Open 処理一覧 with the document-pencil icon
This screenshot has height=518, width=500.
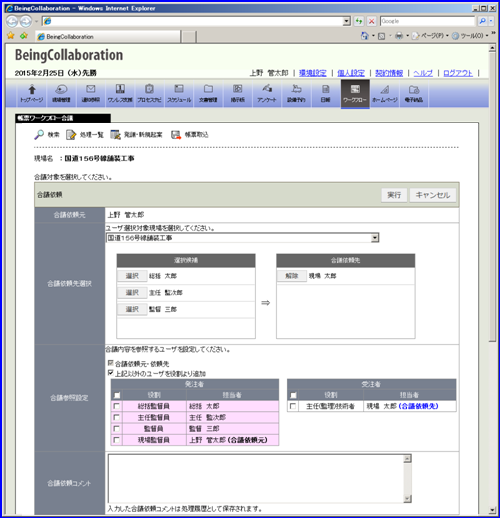tap(71, 135)
